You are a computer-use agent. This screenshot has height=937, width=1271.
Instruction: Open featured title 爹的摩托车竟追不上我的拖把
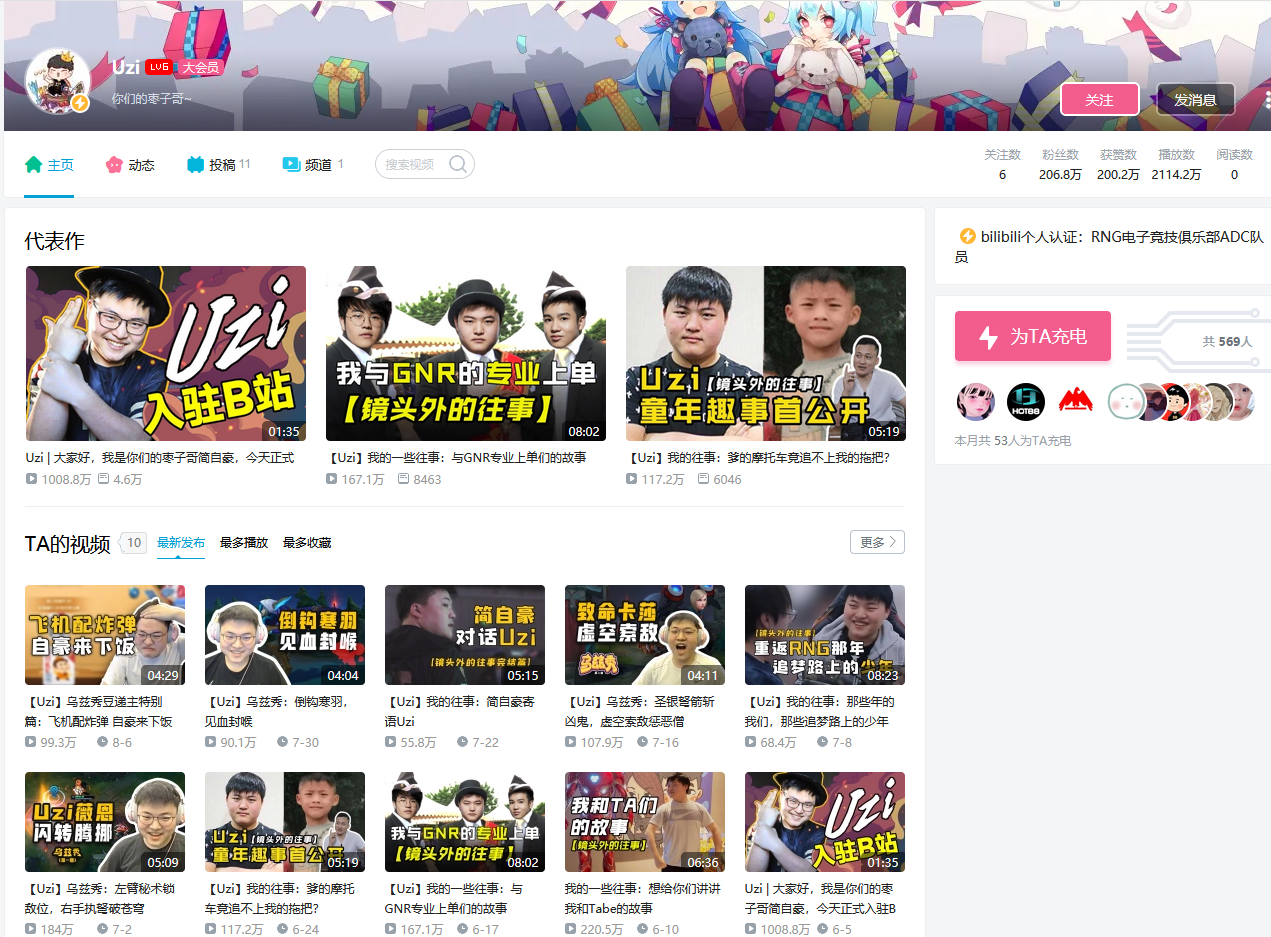pos(758,457)
